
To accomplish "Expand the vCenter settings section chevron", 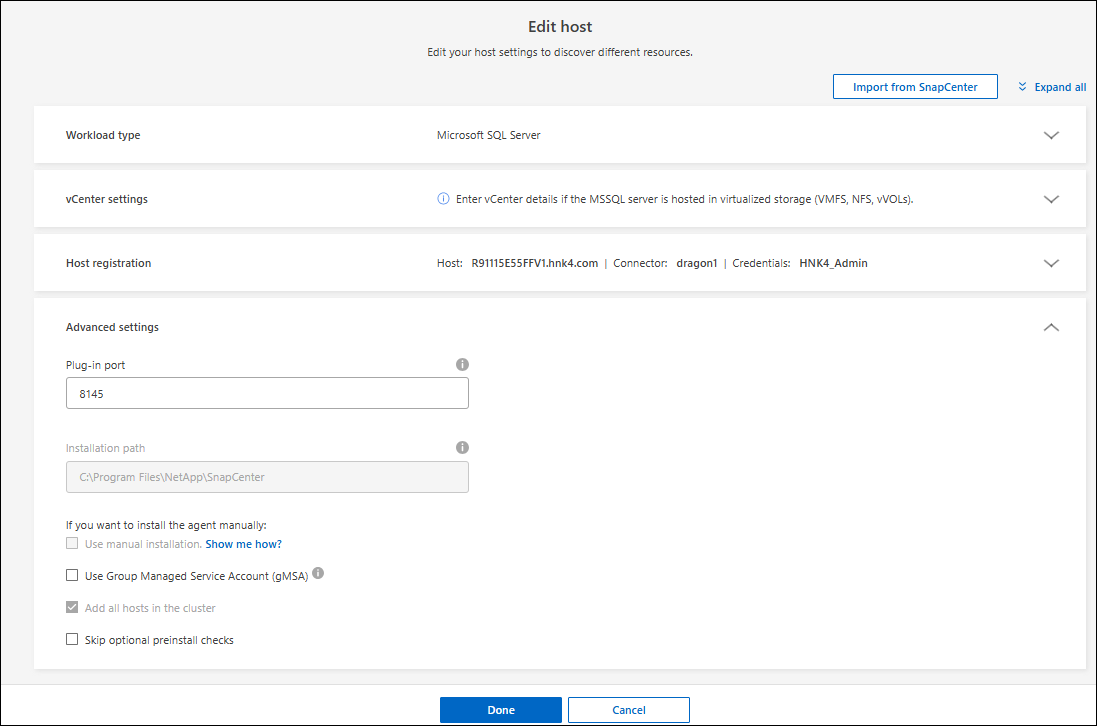I will pyautogui.click(x=1051, y=199).
